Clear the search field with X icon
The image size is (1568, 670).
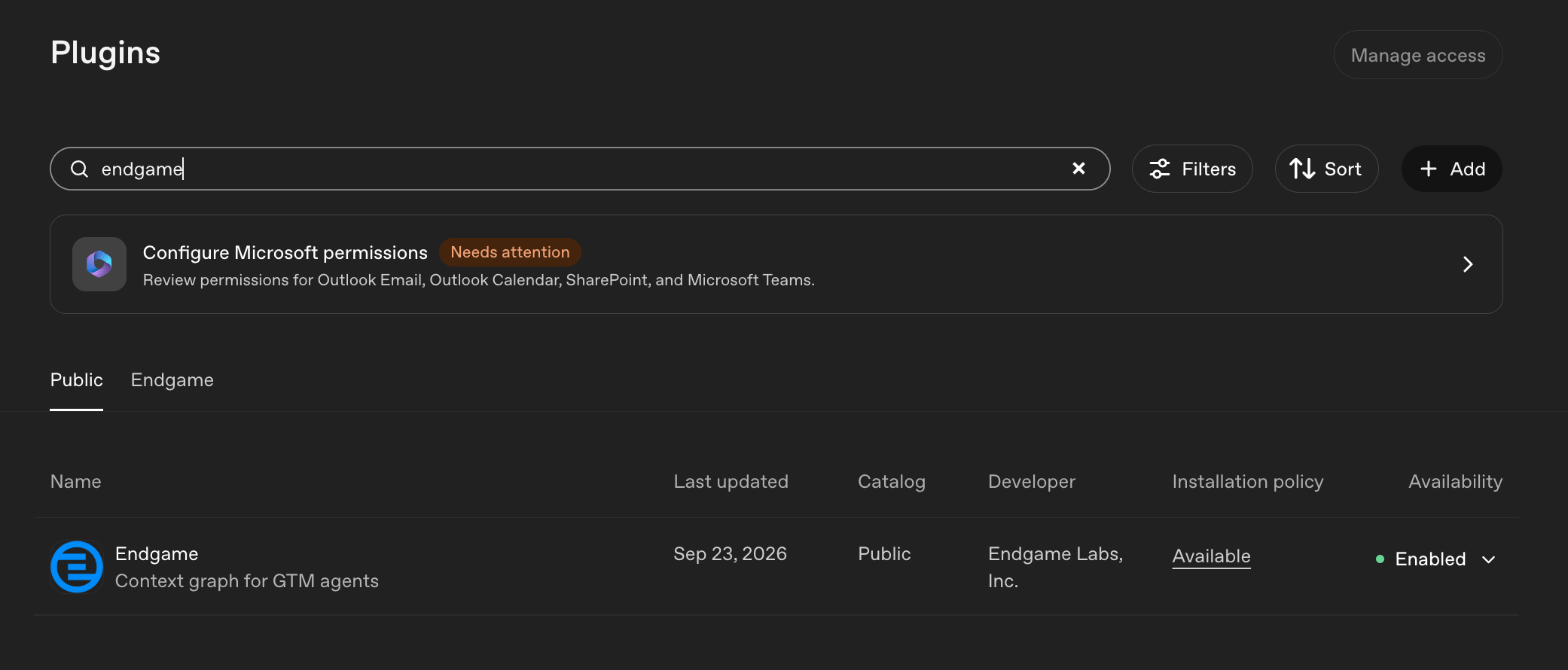coord(1078,169)
